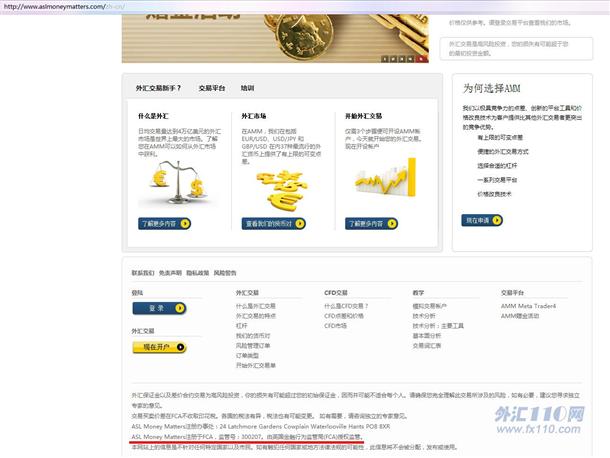The width and height of the screenshot is (610, 458).
Task: Open the 什么是CFD交易？ link
Action: coord(346,306)
